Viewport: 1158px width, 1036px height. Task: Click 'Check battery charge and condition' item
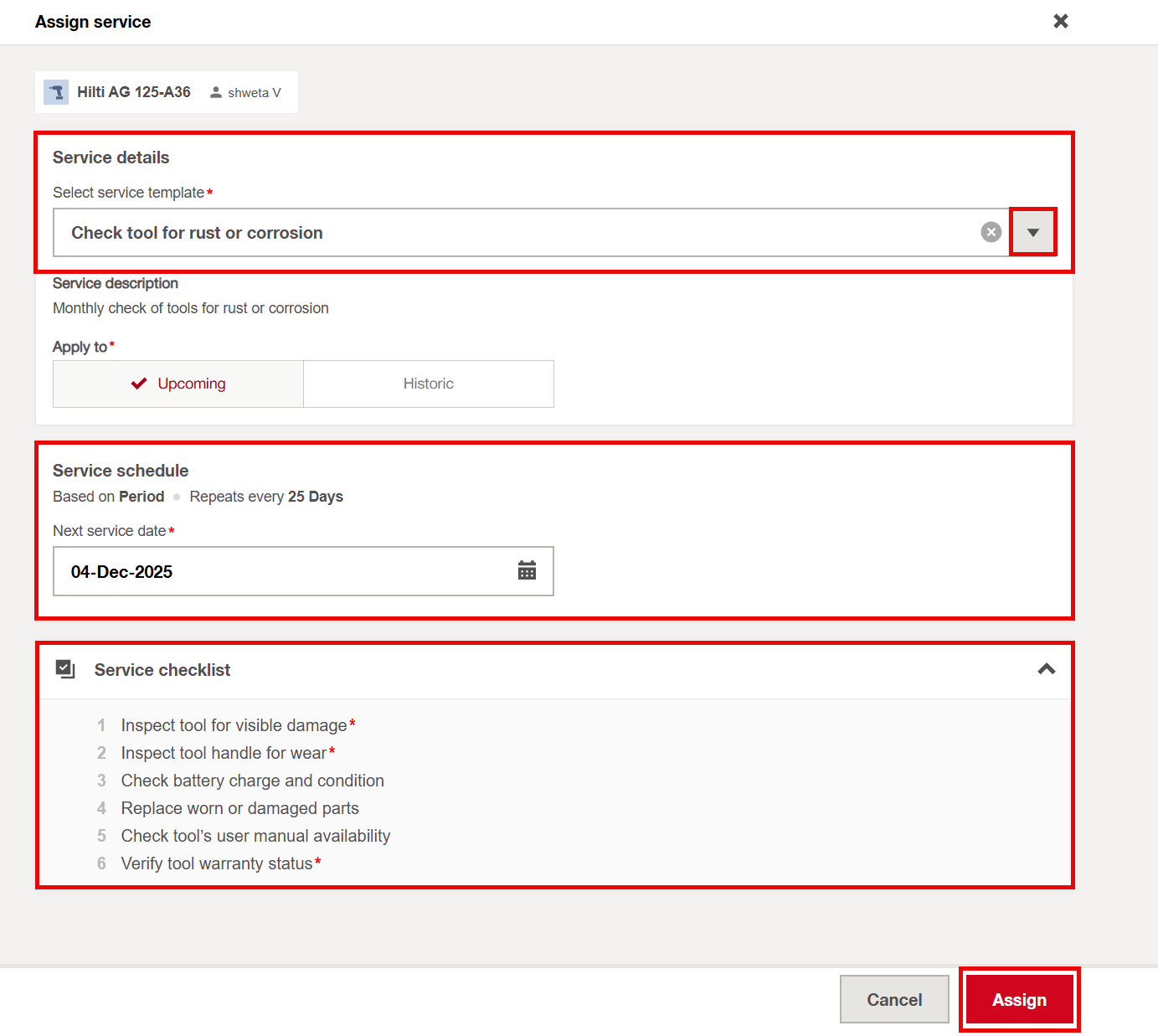[252, 781]
